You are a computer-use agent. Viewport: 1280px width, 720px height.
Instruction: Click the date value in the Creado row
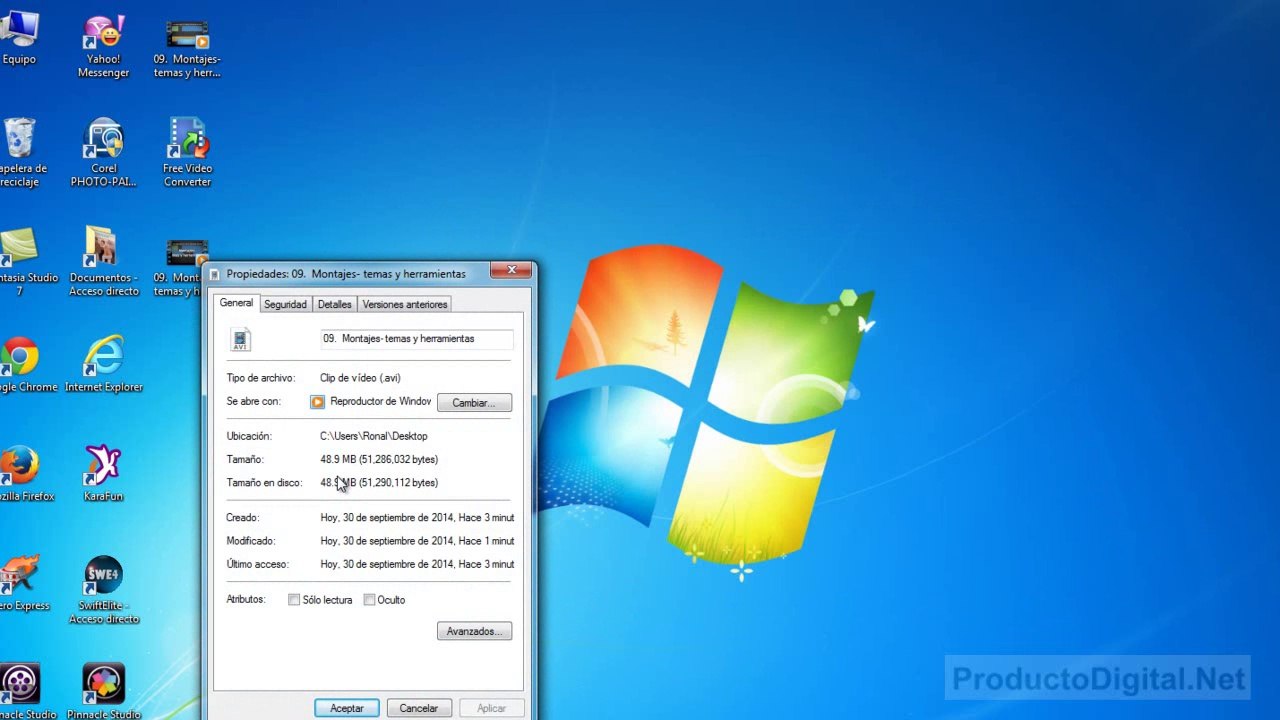[417, 518]
